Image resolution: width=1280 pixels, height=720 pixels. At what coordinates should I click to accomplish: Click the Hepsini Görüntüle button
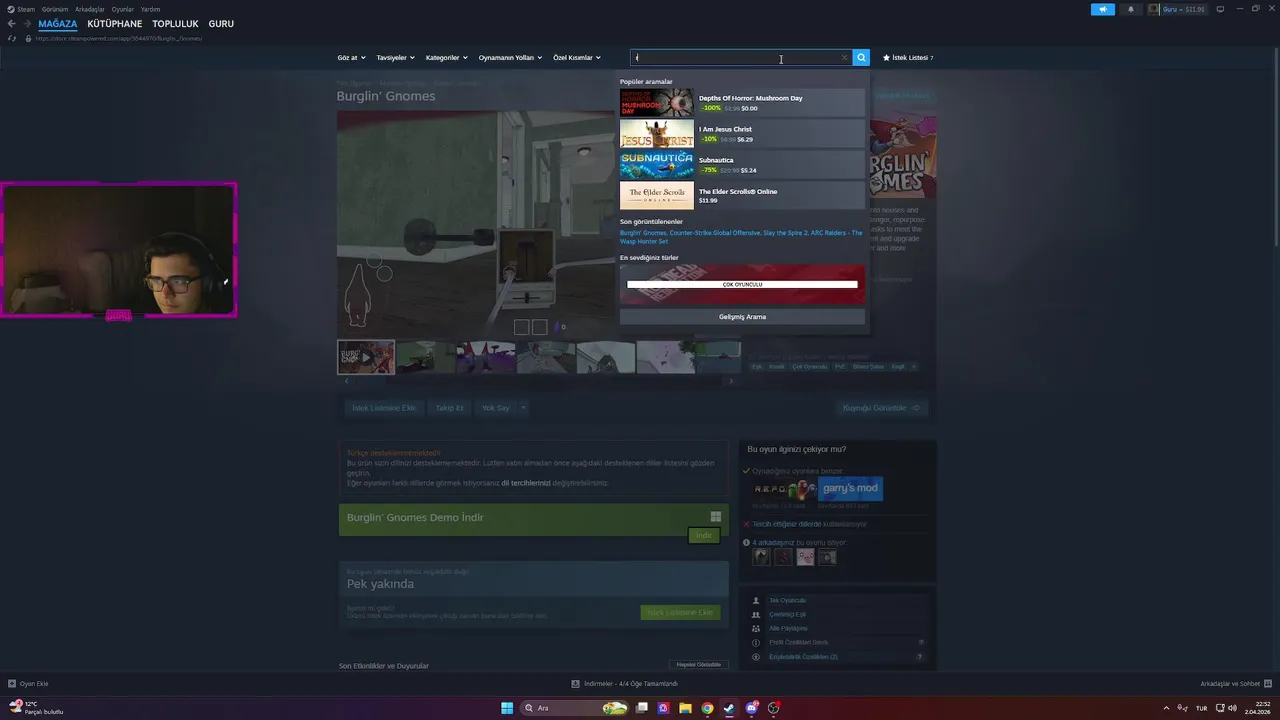[x=699, y=665]
